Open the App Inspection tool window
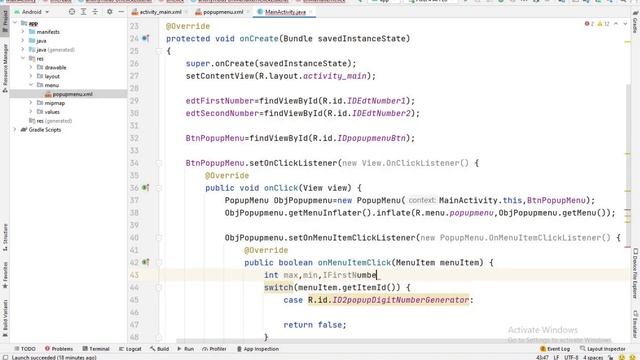Image resolution: width=640 pixels, height=360 pixels. [258, 349]
